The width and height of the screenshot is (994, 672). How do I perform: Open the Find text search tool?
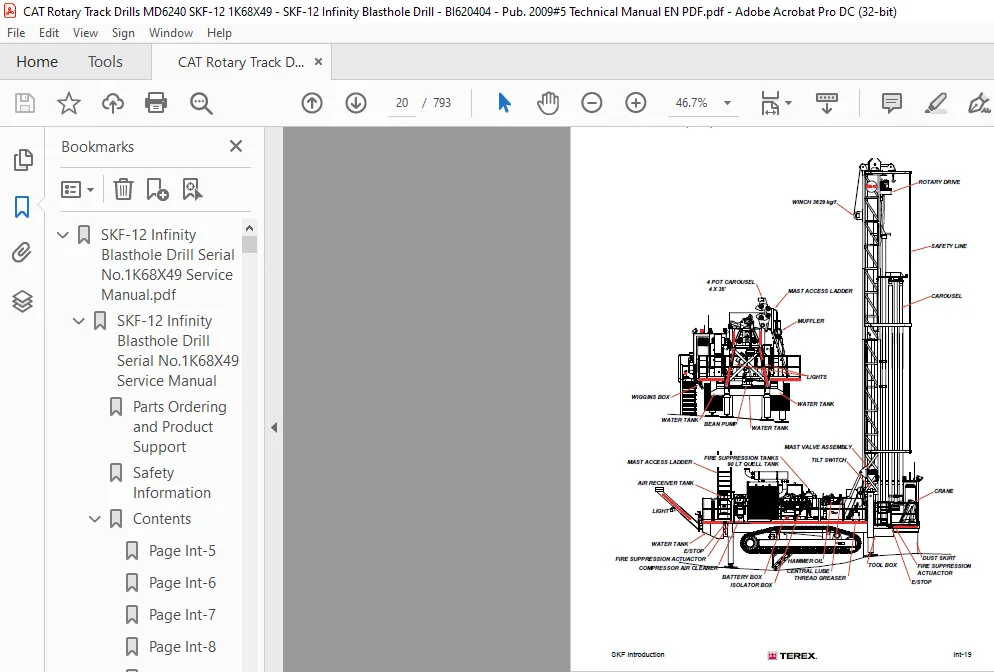pos(201,103)
